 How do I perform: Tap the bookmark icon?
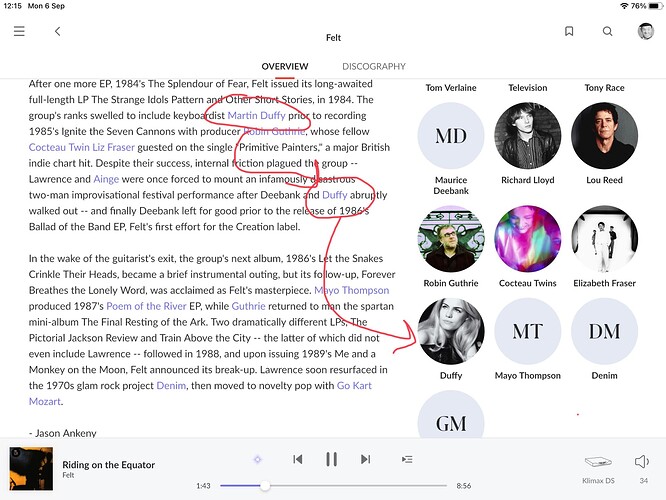(569, 31)
